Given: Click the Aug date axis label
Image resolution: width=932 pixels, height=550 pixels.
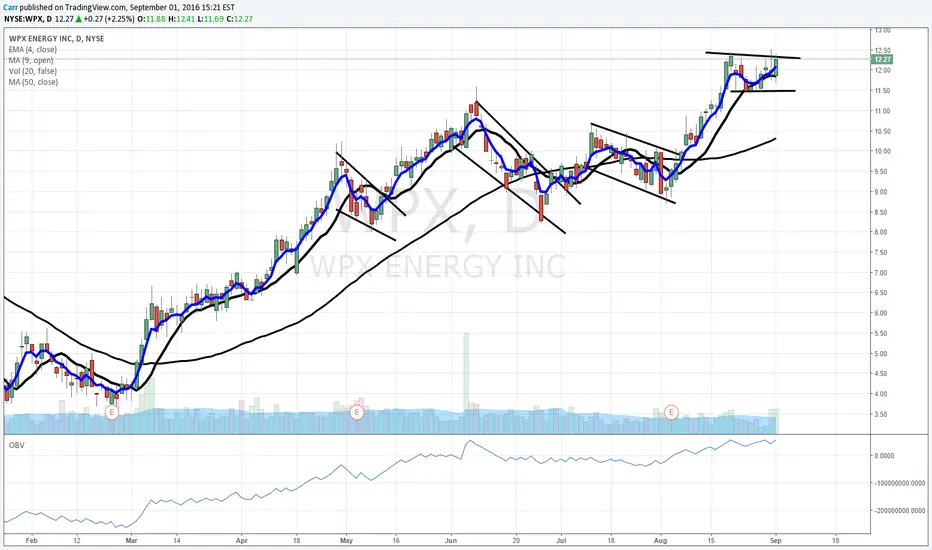Looking at the screenshot, I should 660,541.
